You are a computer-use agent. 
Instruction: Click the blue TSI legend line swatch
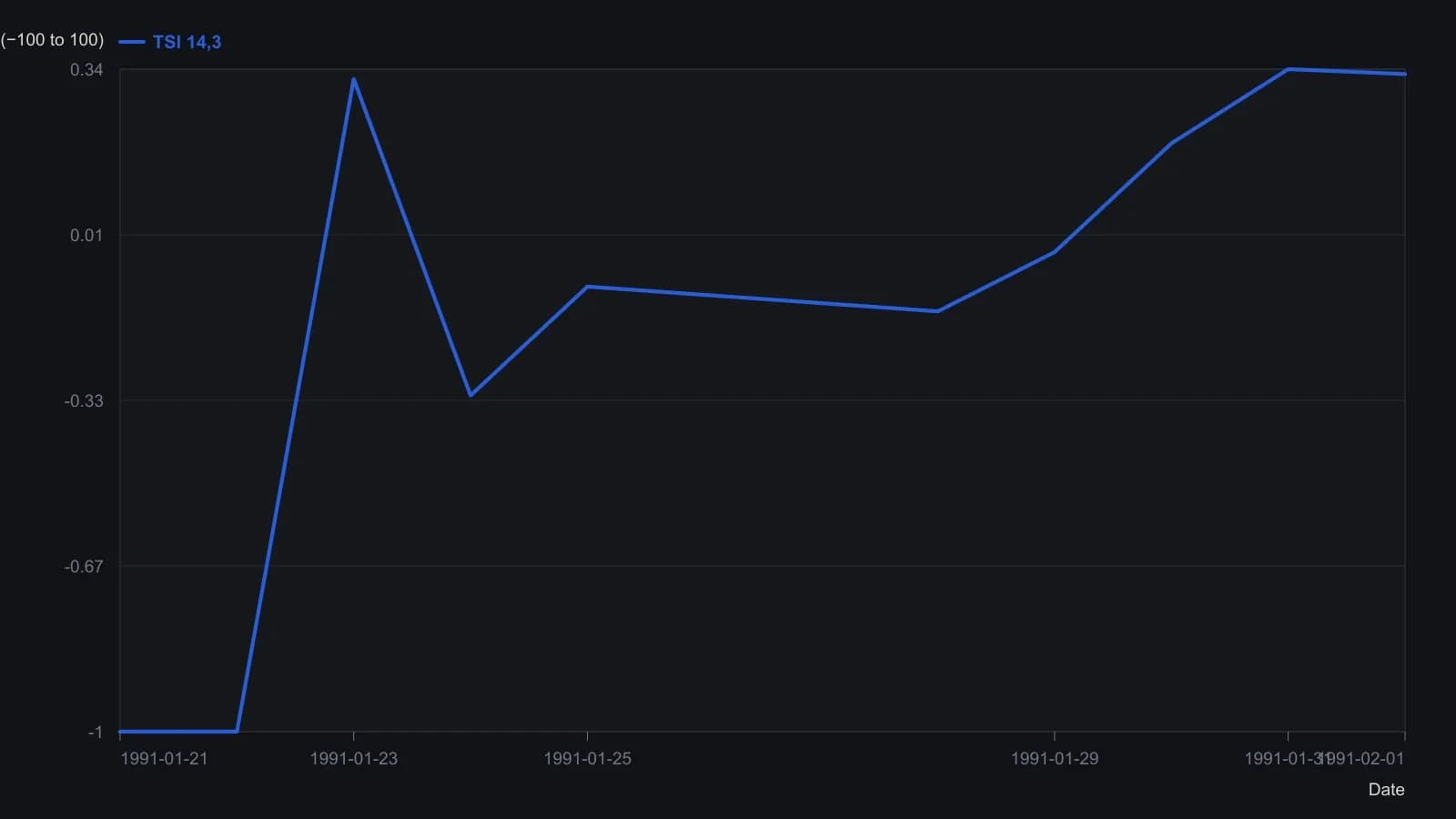click(132, 42)
